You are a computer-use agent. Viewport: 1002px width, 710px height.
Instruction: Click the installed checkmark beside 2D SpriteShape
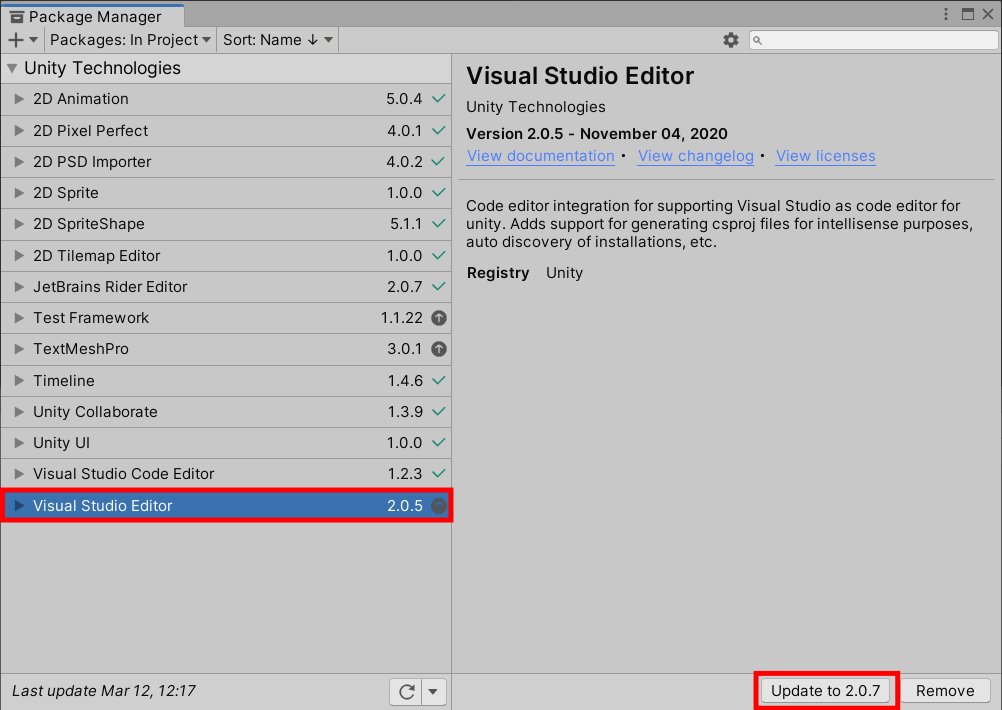click(x=438, y=224)
